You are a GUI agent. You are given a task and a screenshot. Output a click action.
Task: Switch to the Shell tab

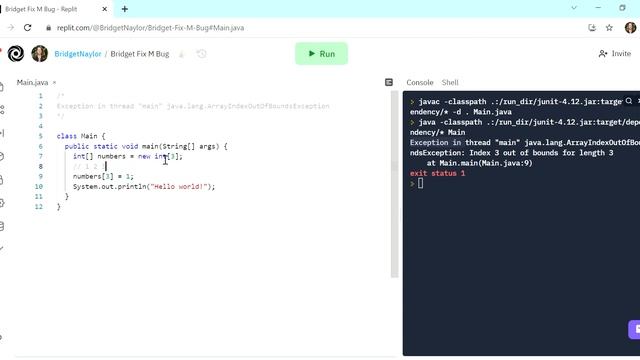450,82
